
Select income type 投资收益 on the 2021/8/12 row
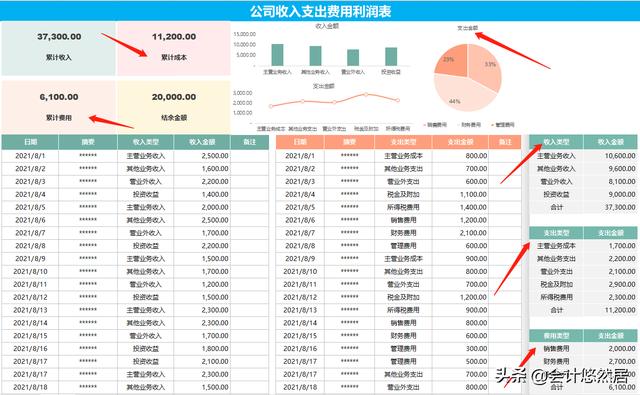point(146,297)
